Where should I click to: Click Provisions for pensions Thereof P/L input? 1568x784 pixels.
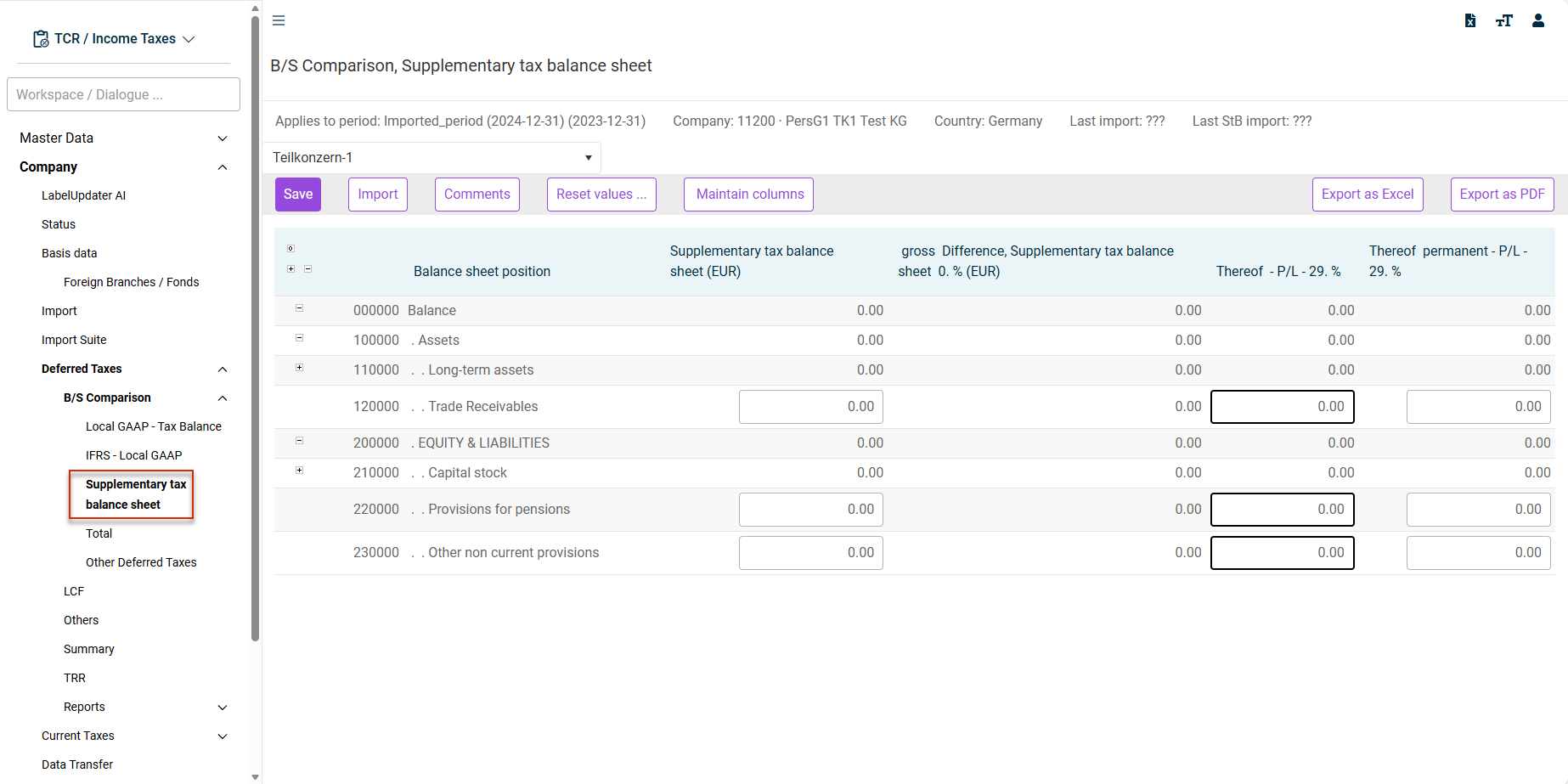click(x=1283, y=510)
